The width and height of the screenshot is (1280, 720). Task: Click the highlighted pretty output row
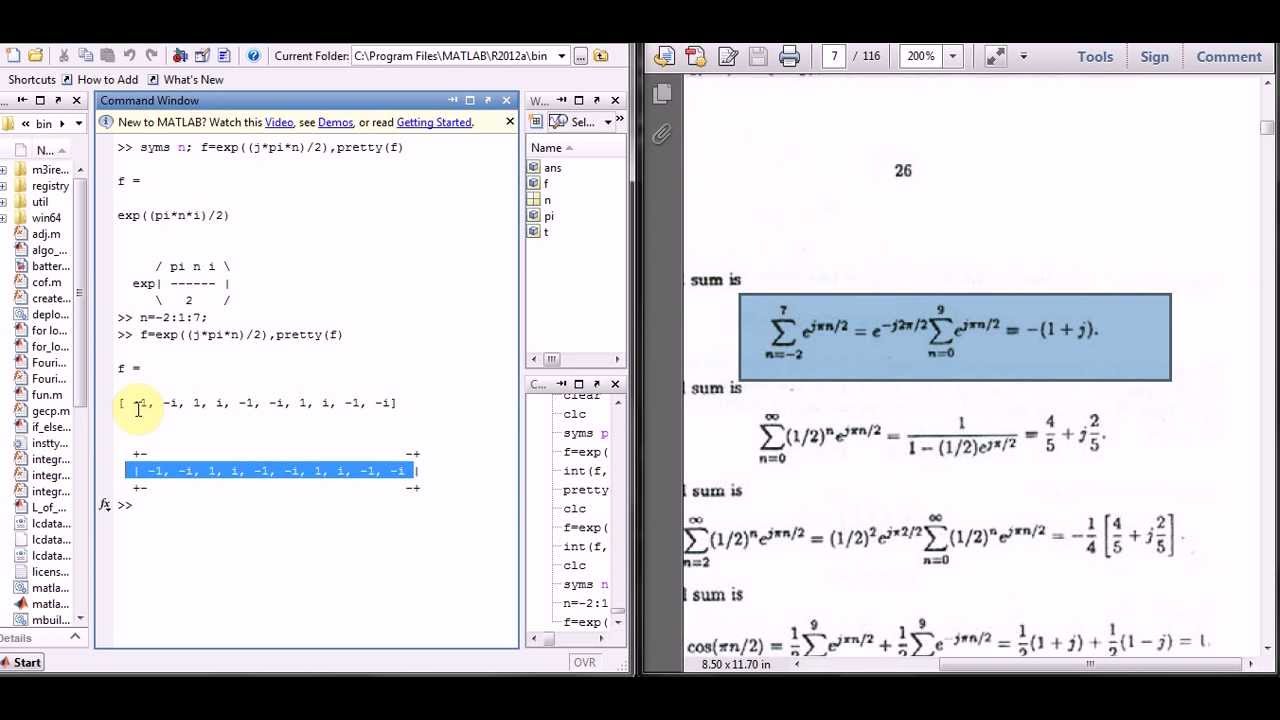(270, 471)
